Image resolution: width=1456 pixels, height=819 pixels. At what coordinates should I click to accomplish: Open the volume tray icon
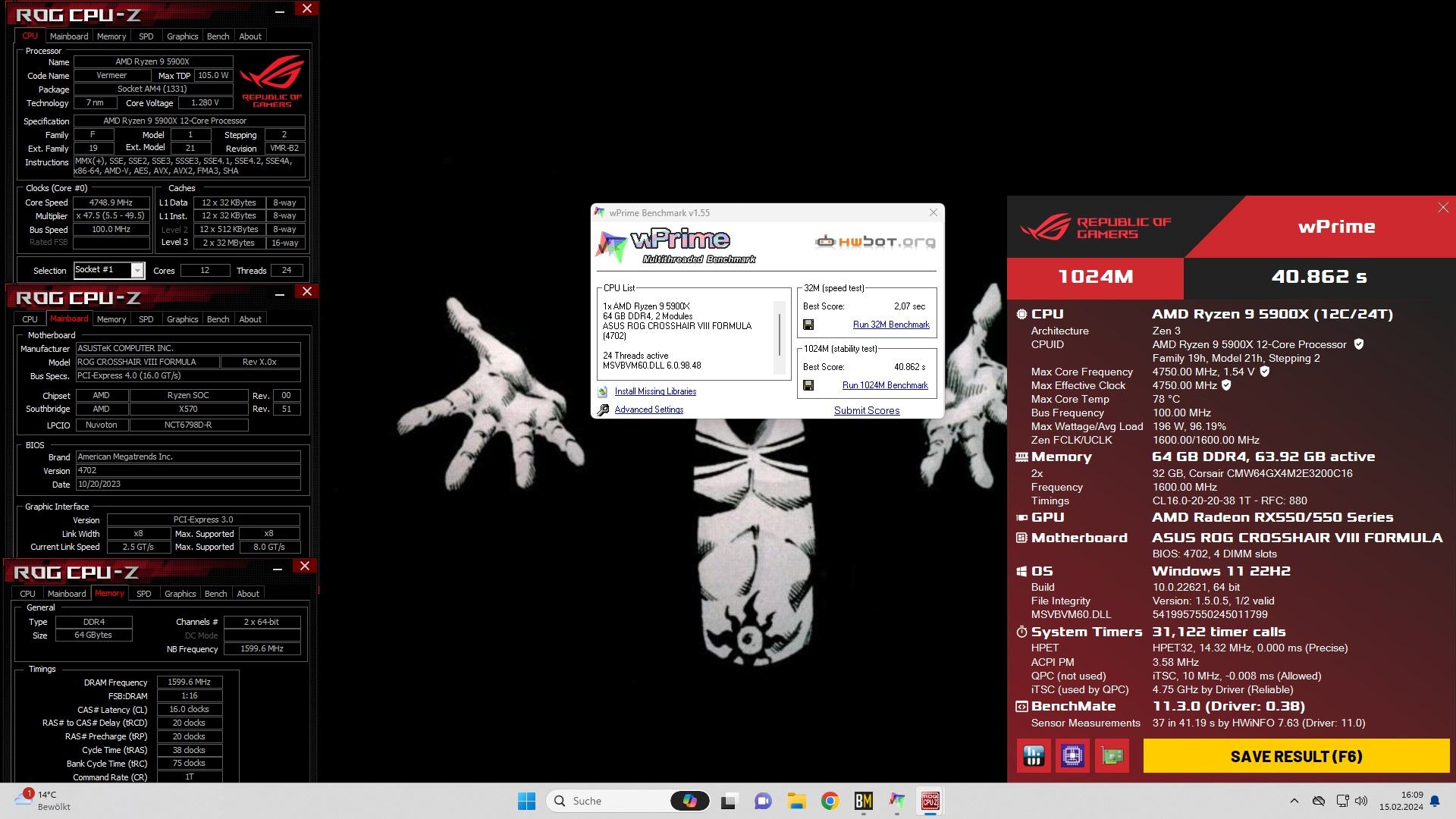1361,801
